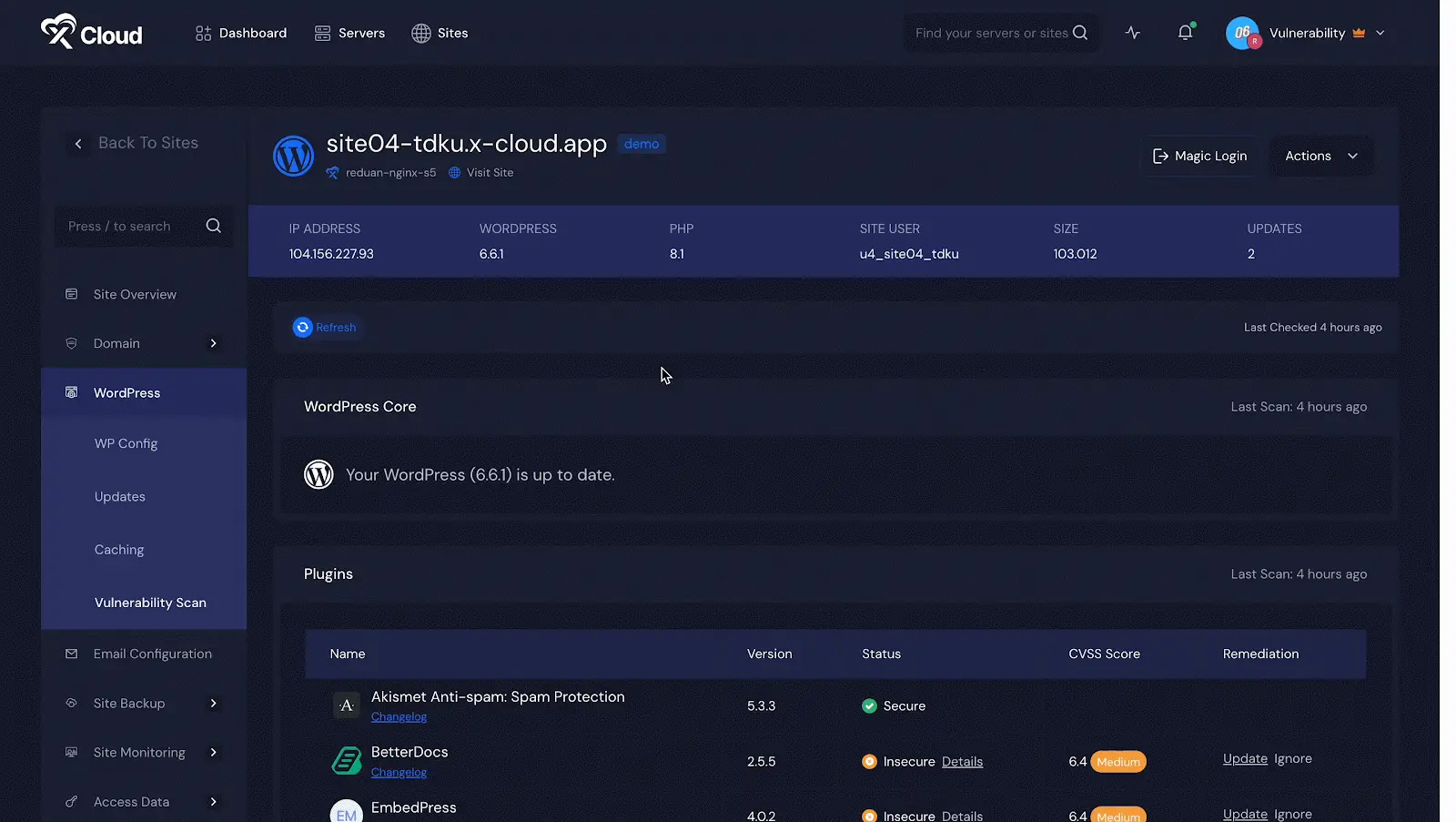The height and width of the screenshot is (822, 1456).
Task: Open Site Overview in sidebar
Action: (135, 294)
